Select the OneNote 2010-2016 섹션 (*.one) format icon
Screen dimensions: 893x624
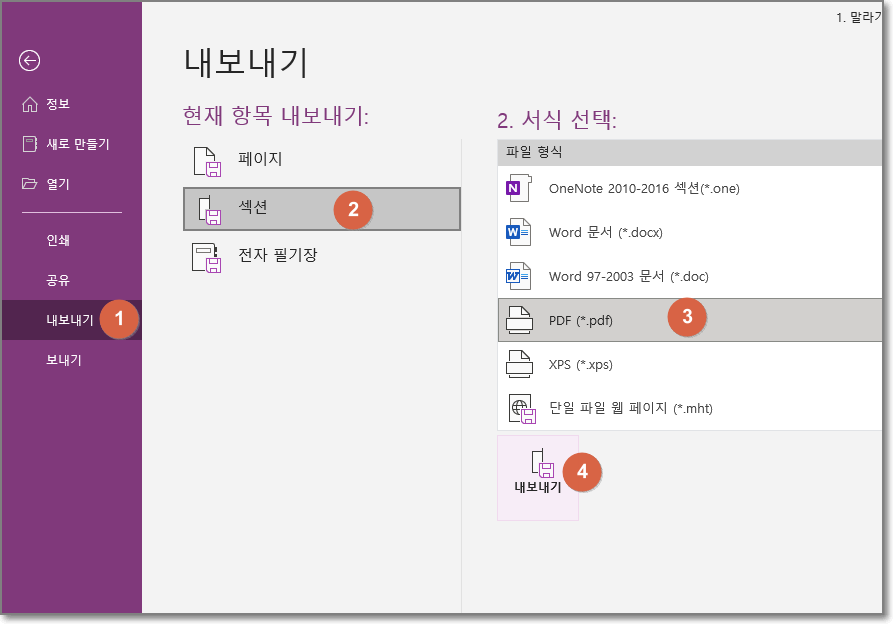tap(518, 185)
